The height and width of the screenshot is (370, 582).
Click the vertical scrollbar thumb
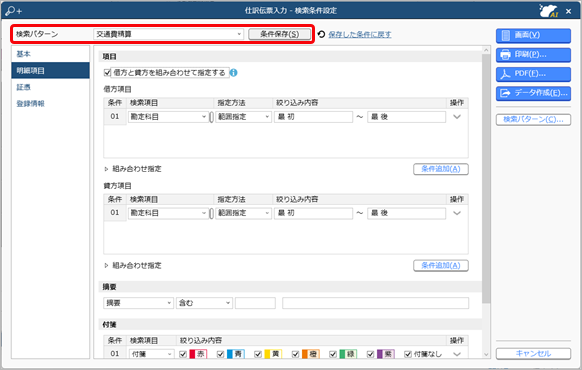tap(486, 179)
